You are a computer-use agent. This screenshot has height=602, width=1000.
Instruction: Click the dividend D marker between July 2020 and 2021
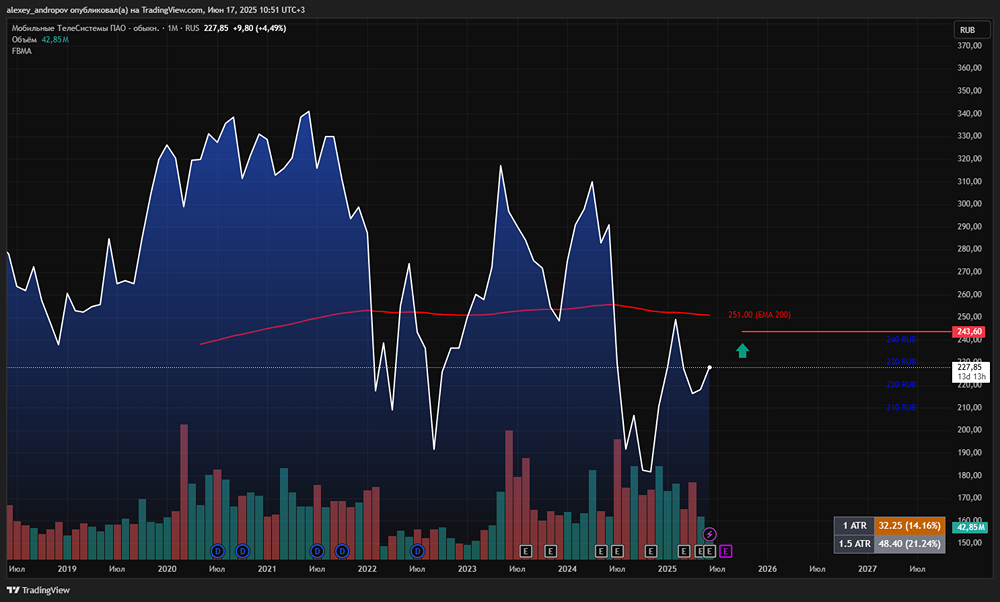pyautogui.click(x=242, y=551)
